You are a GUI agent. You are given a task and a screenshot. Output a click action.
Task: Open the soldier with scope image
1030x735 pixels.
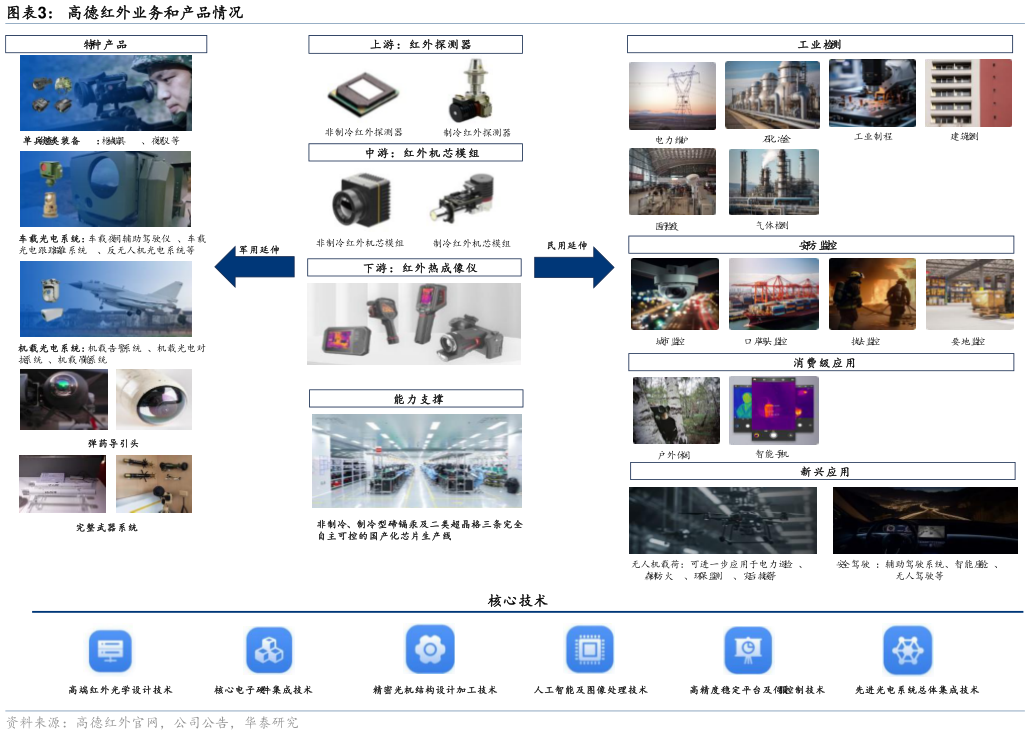click(106, 93)
